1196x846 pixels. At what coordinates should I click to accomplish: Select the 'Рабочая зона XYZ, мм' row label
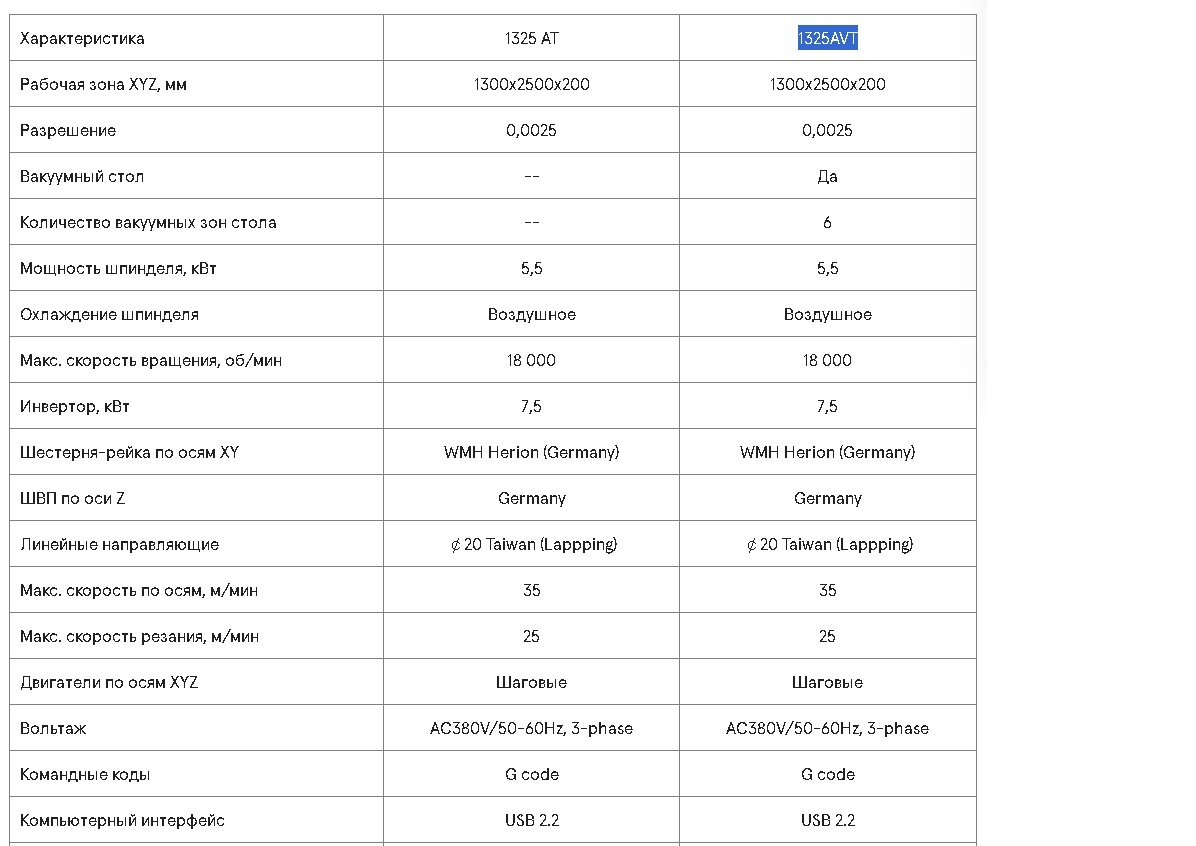[103, 85]
